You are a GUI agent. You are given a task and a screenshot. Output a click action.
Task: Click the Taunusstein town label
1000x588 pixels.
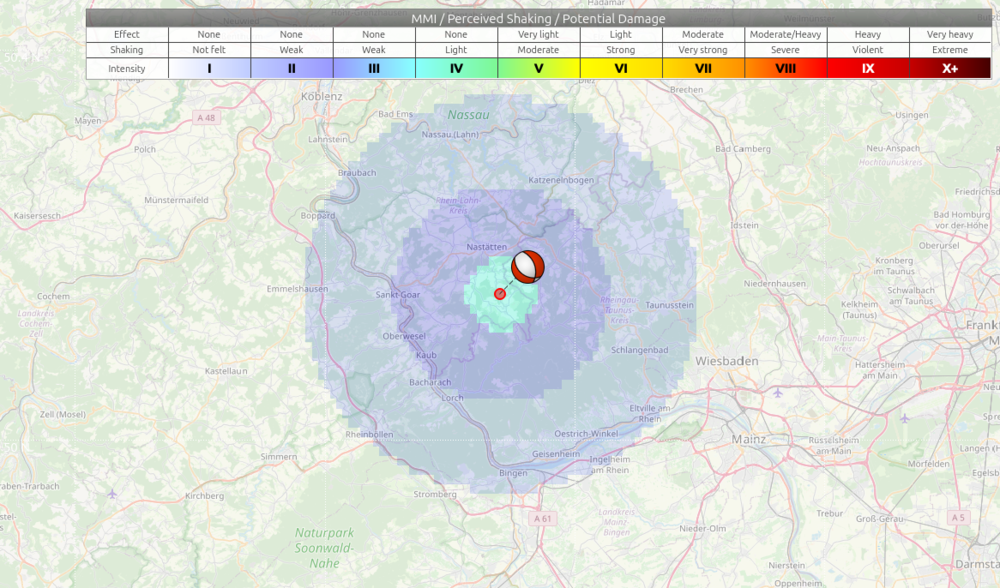pyautogui.click(x=669, y=305)
